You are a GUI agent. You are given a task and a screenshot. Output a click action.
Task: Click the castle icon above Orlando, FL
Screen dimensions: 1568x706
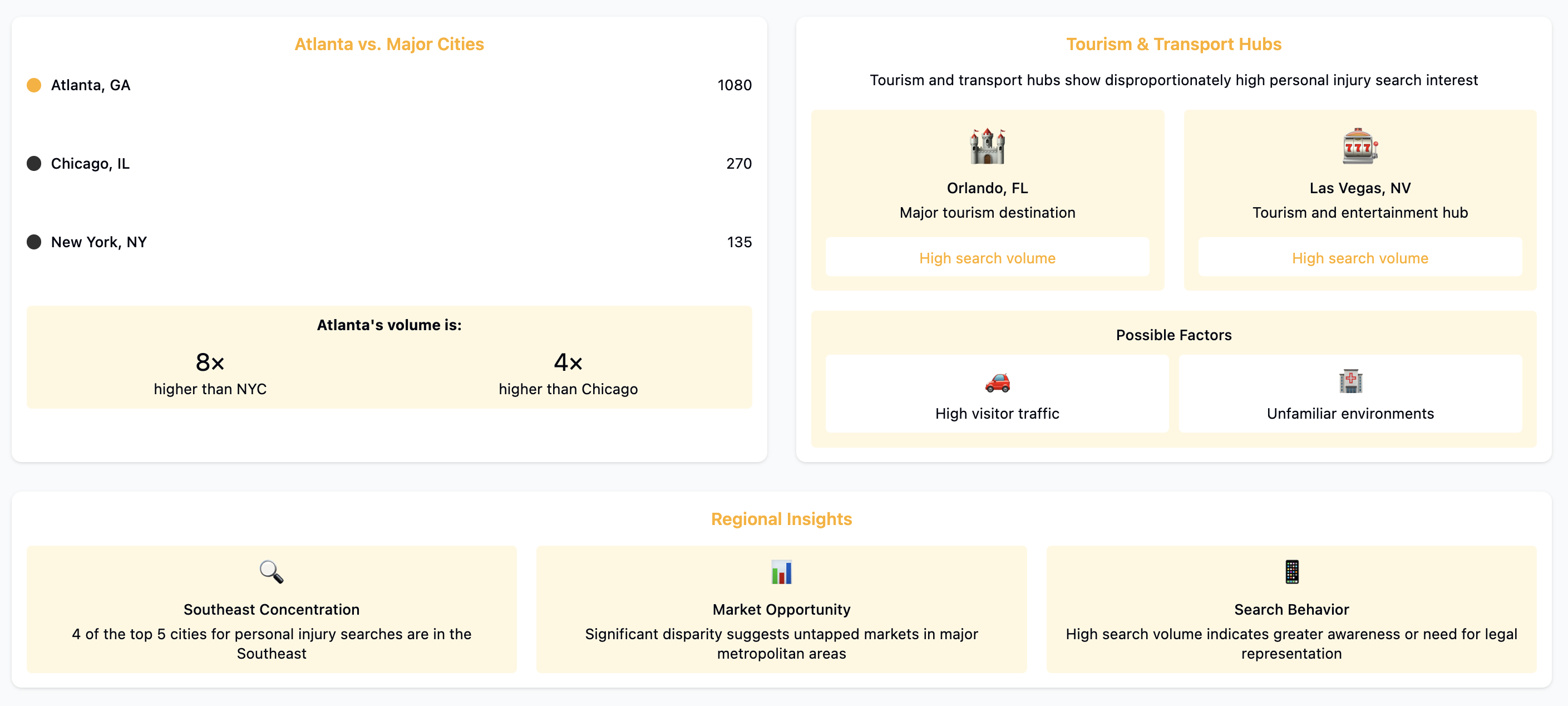point(987,146)
